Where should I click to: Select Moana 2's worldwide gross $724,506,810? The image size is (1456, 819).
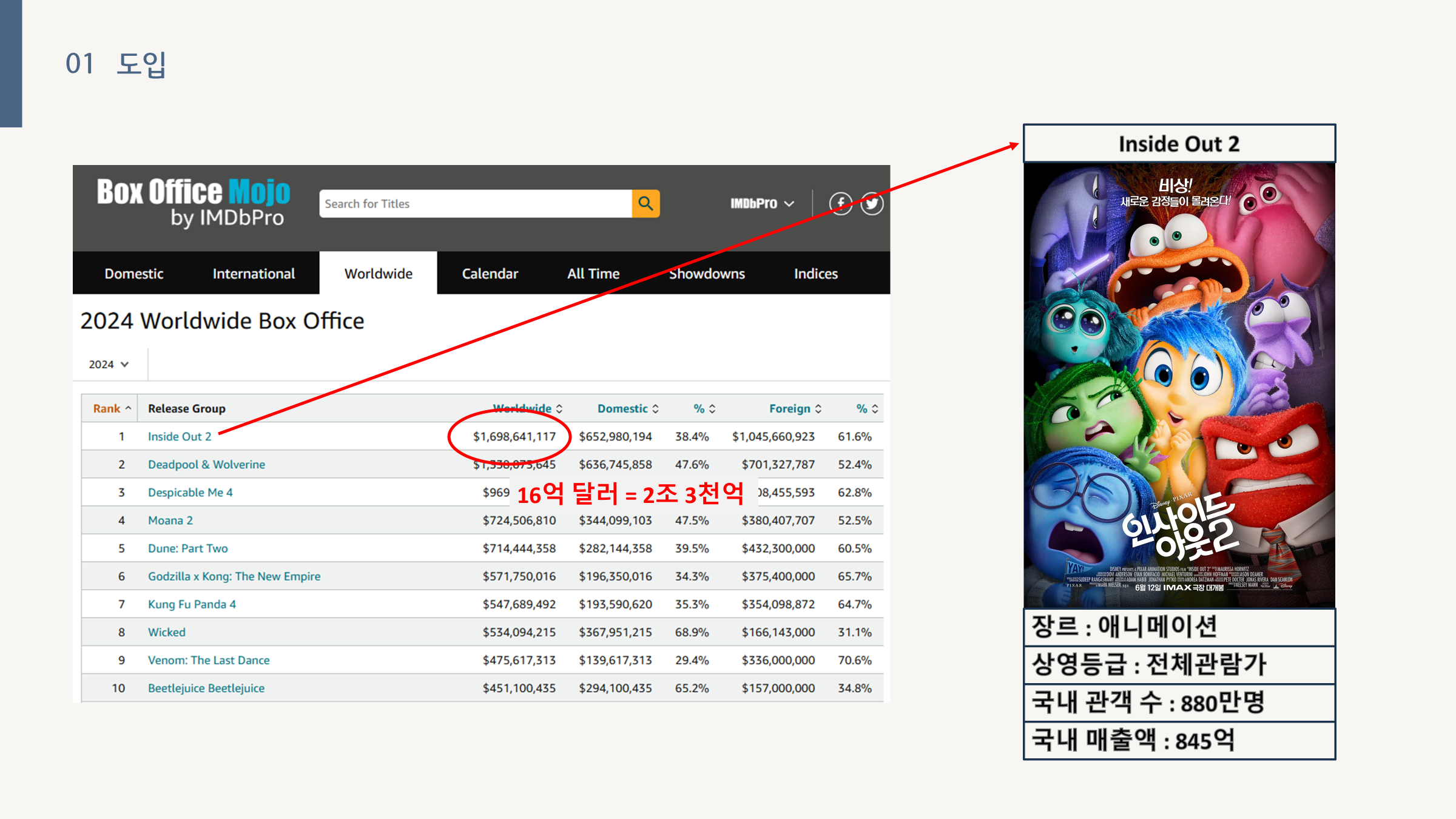pyautogui.click(x=519, y=520)
